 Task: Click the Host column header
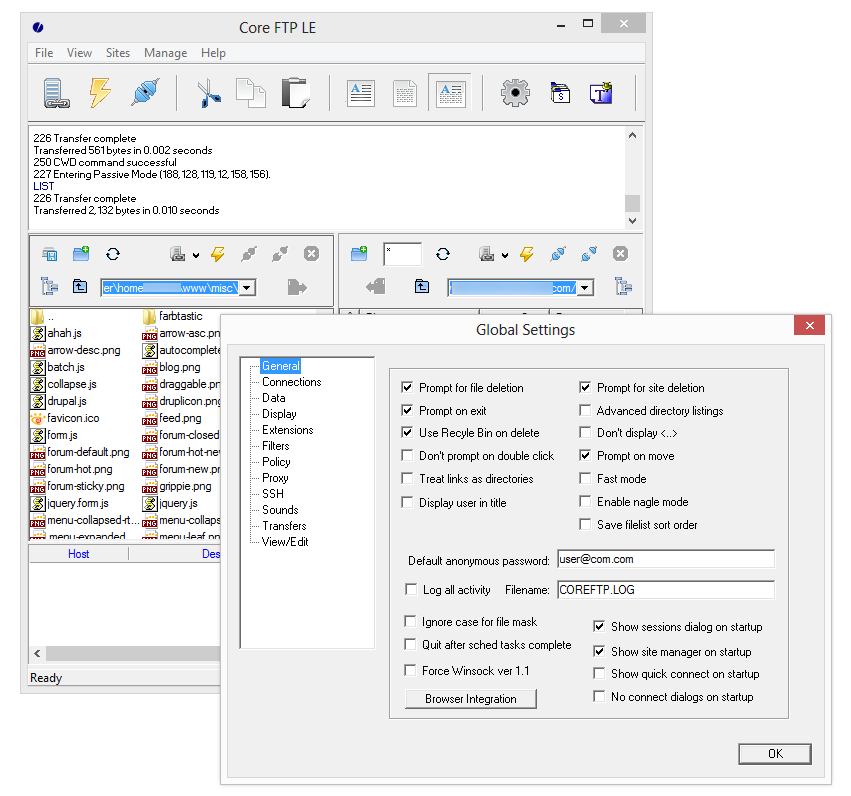[x=79, y=553]
